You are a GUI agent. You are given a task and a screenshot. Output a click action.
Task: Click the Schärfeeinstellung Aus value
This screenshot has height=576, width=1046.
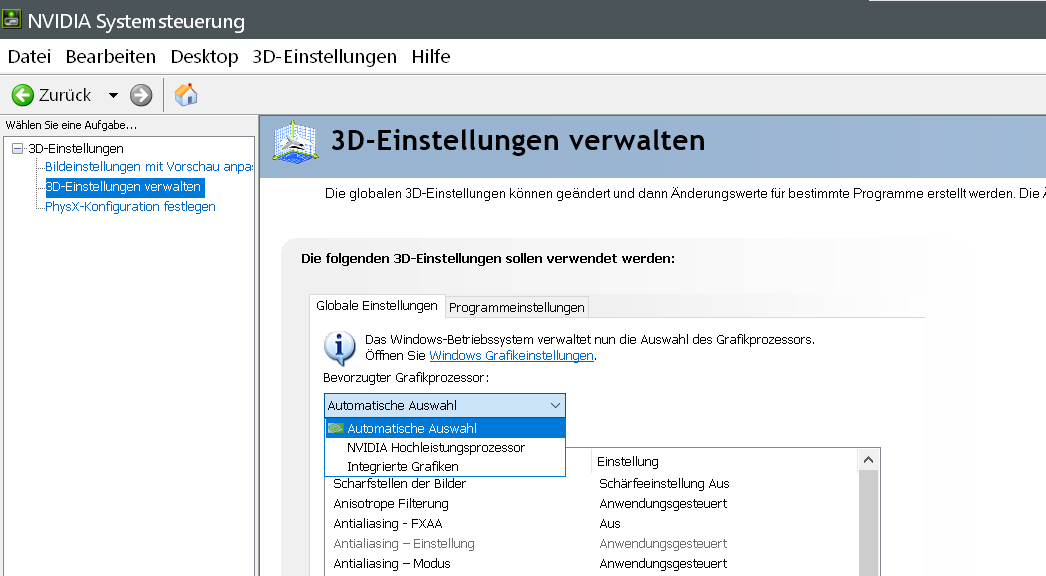[x=664, y=484]
